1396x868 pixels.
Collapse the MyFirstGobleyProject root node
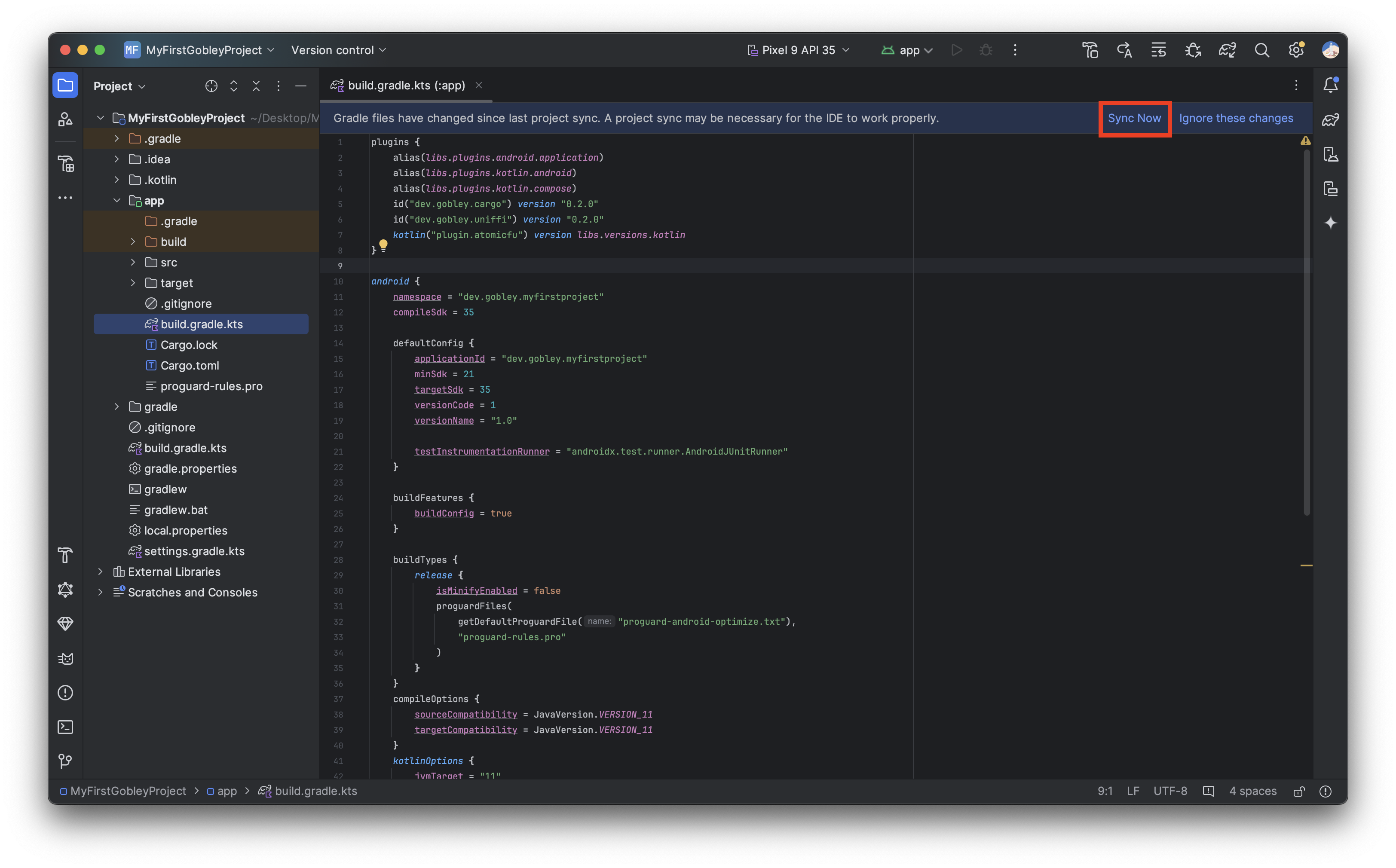click(101, 118)
